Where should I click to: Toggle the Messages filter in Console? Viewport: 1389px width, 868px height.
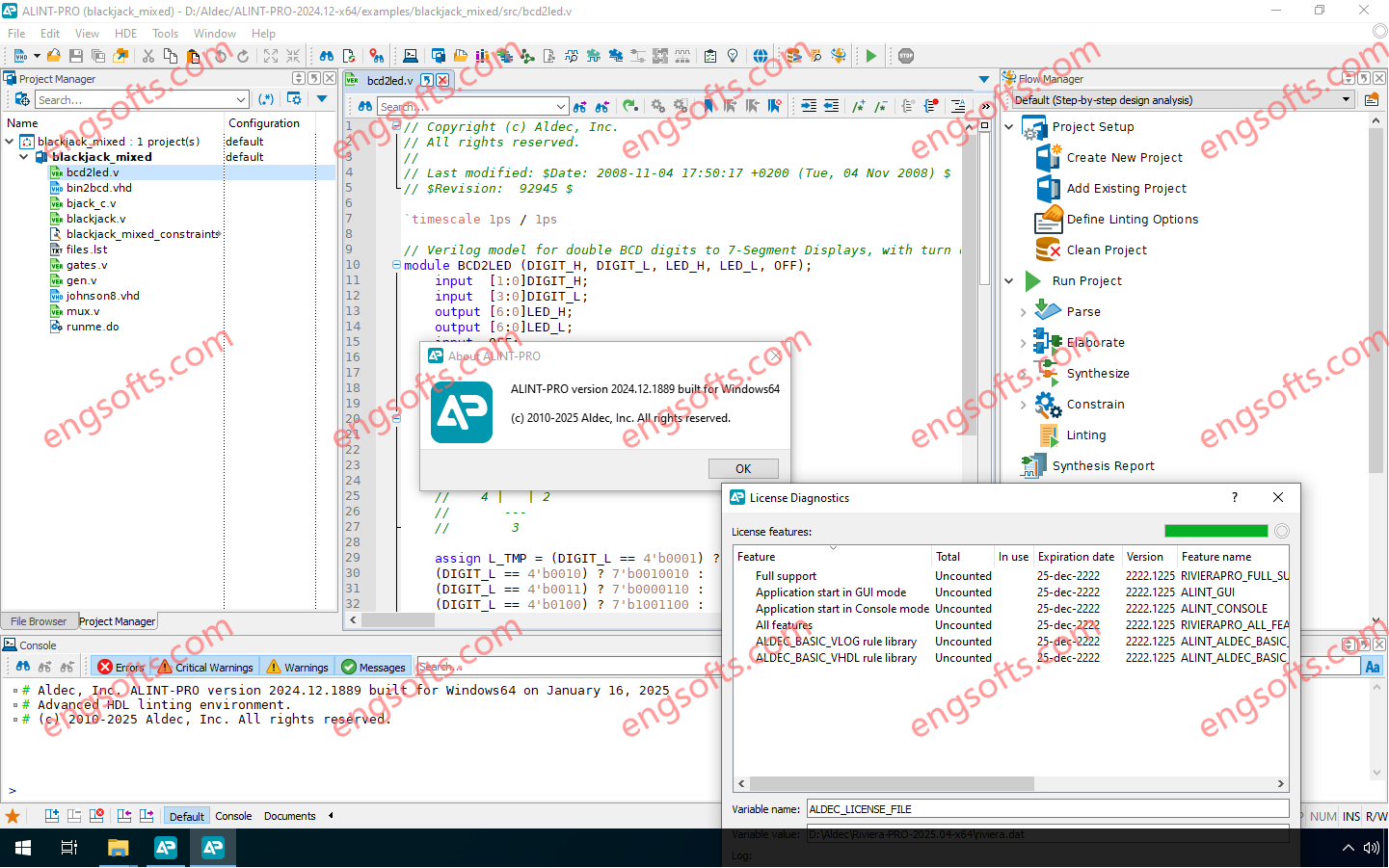[x=374, y=667]
